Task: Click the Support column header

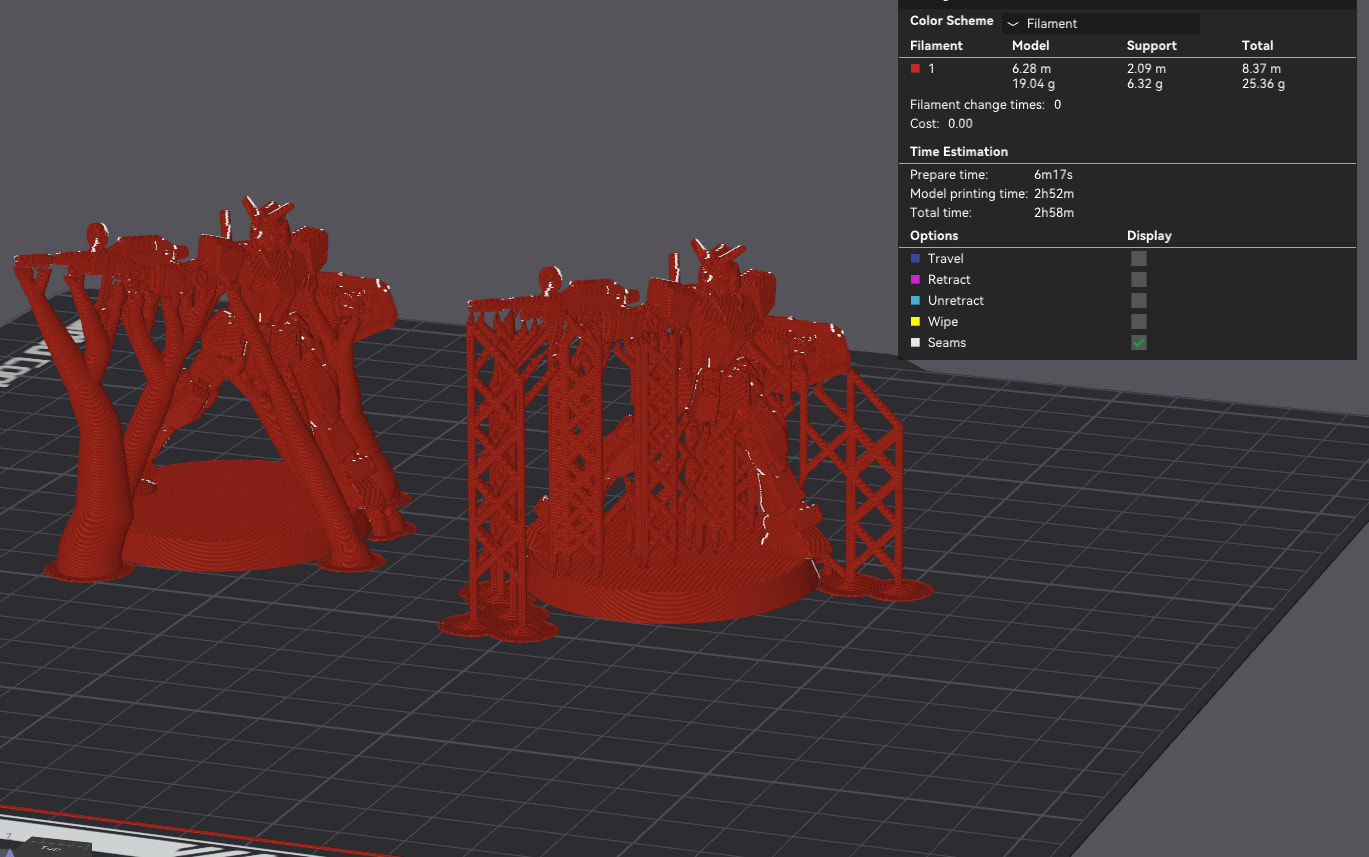Action: point(1151,46)
